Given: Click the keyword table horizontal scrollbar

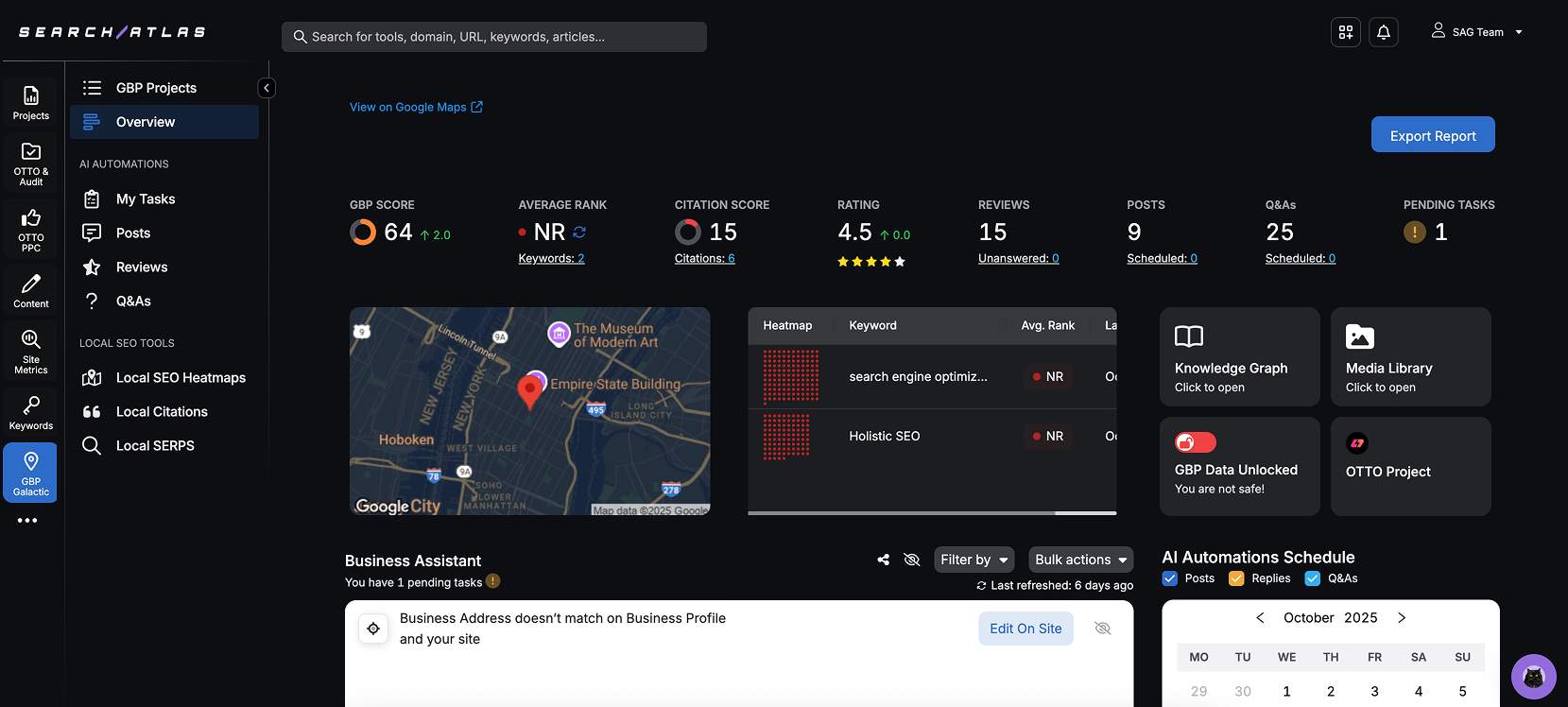Looking at the screenshot, I should point(900,512).
